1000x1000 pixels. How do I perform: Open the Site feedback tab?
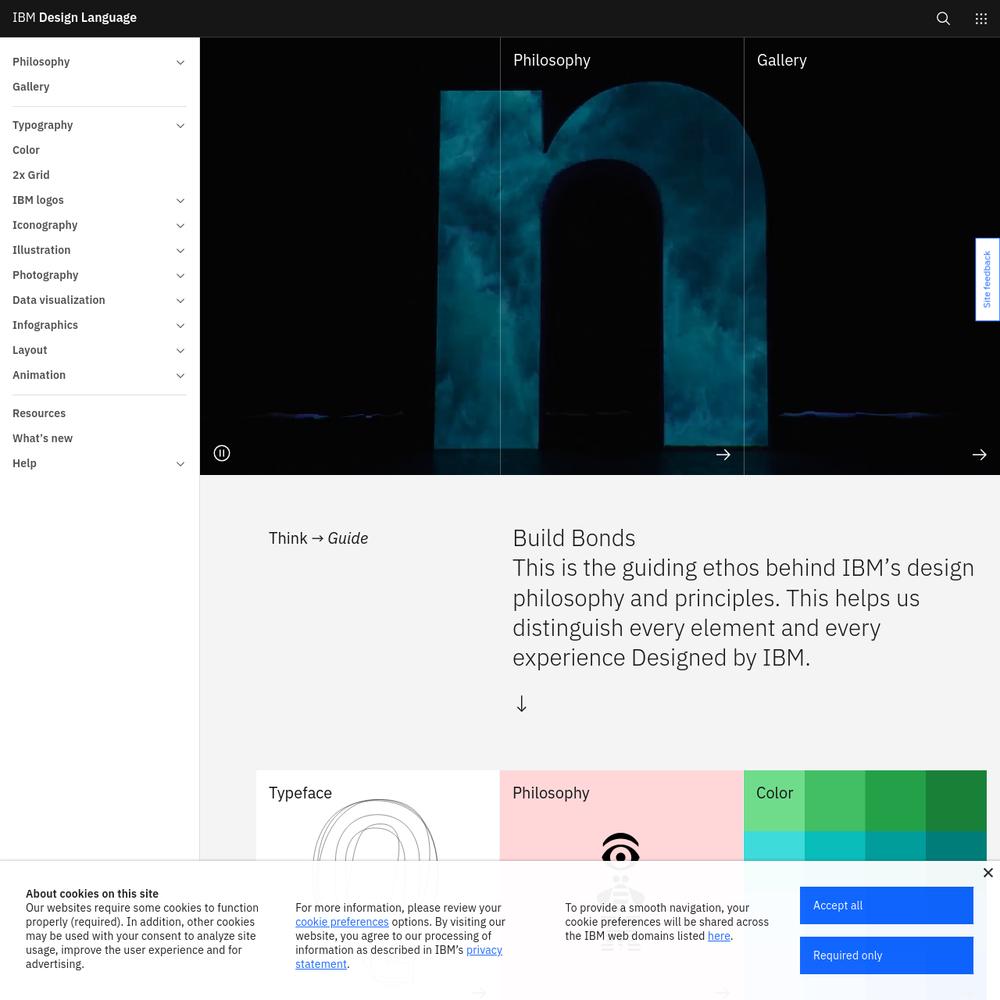click(987, 279)
